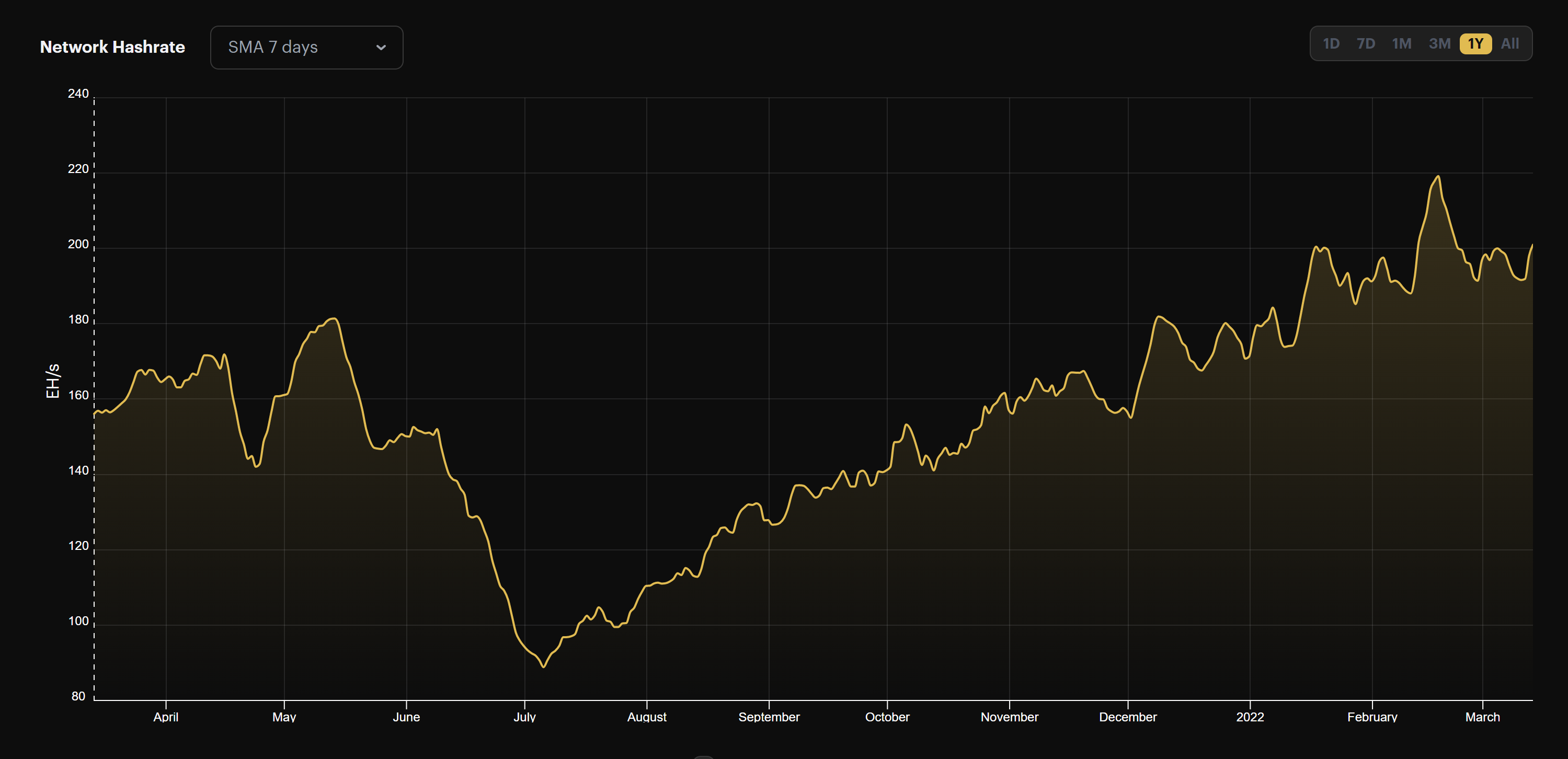Image resolution: width=1568 pixels, height=759 pixels.
Task: Choose the 1M range option
Action: coord(1401,44)
